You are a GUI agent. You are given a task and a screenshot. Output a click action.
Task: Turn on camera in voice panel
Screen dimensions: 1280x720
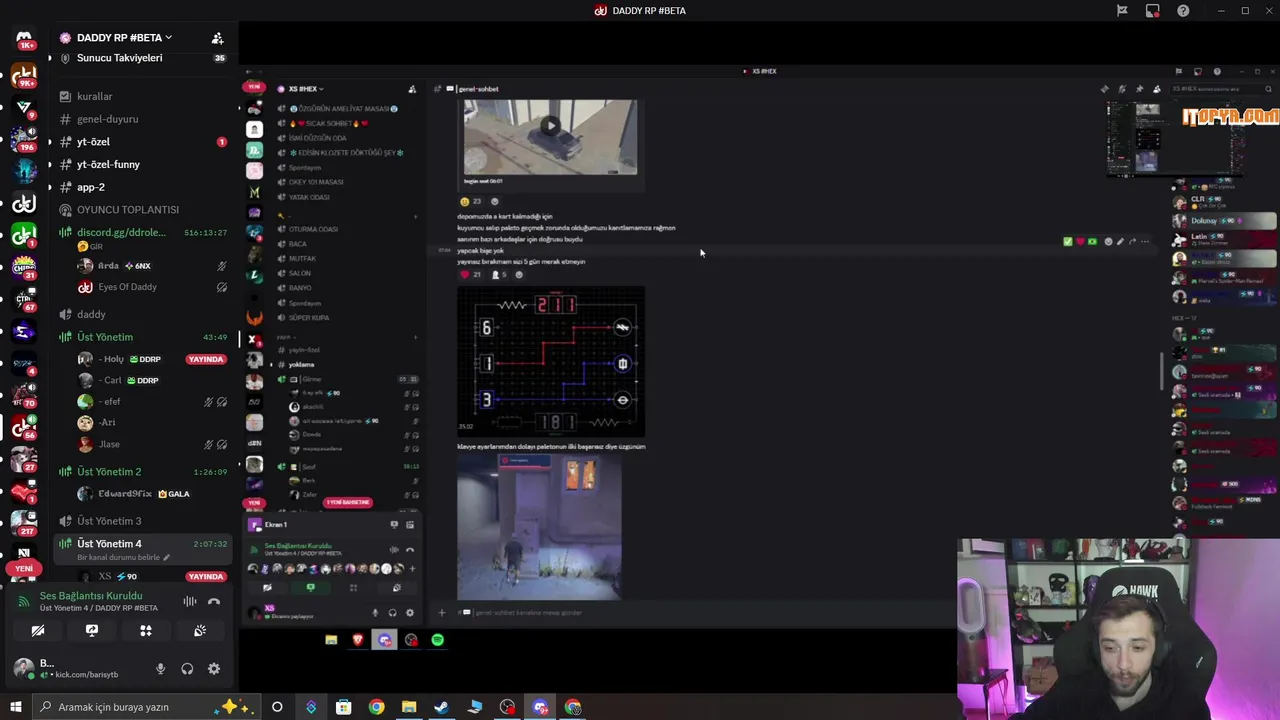[38, 631]
